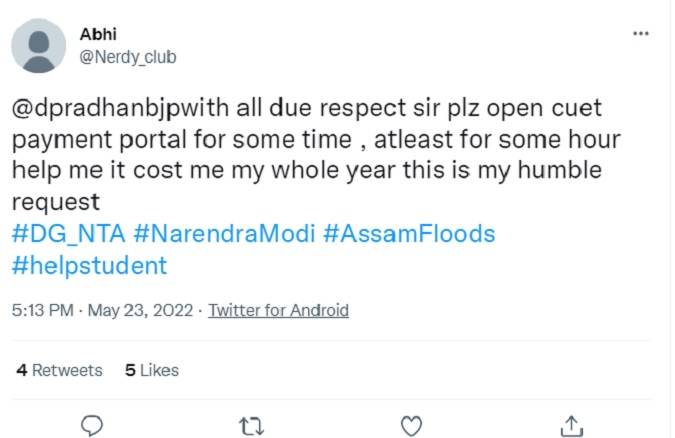Click the share upload icon
The height and width of the screenshot is (438, 675).
click(571, 424)
